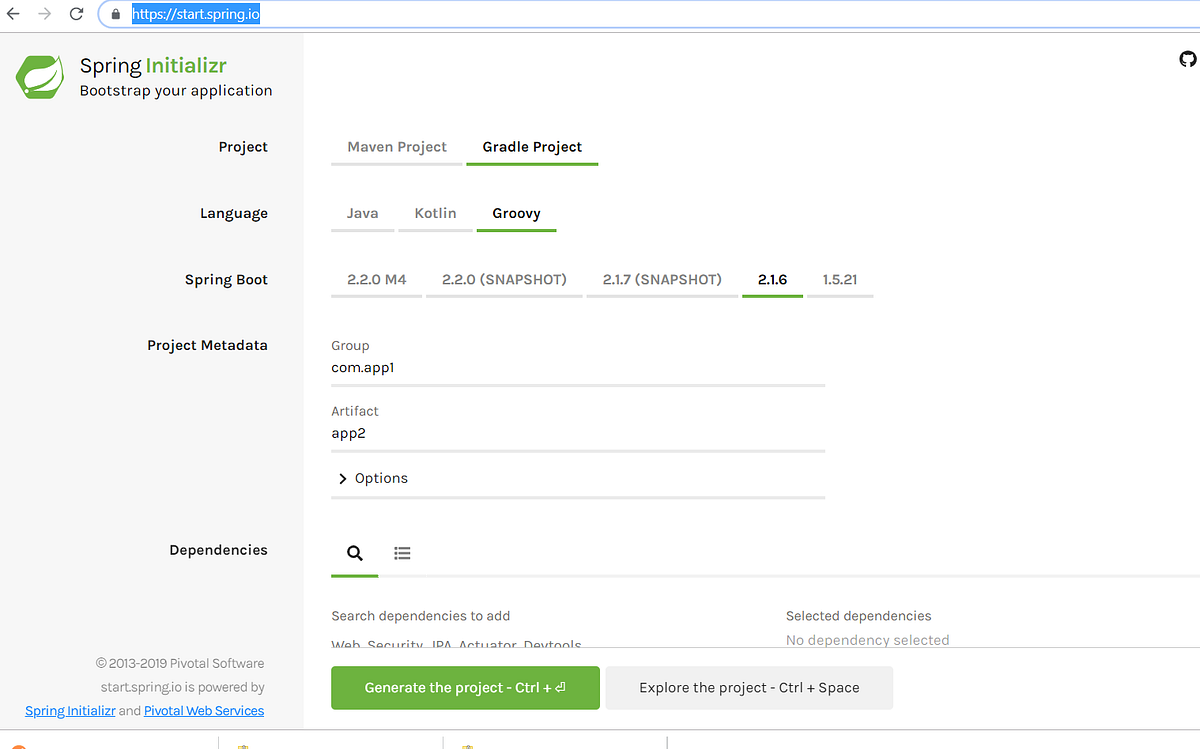Switch the language to Kotlin
The image size is (1200, 749).
coord(435,213)
